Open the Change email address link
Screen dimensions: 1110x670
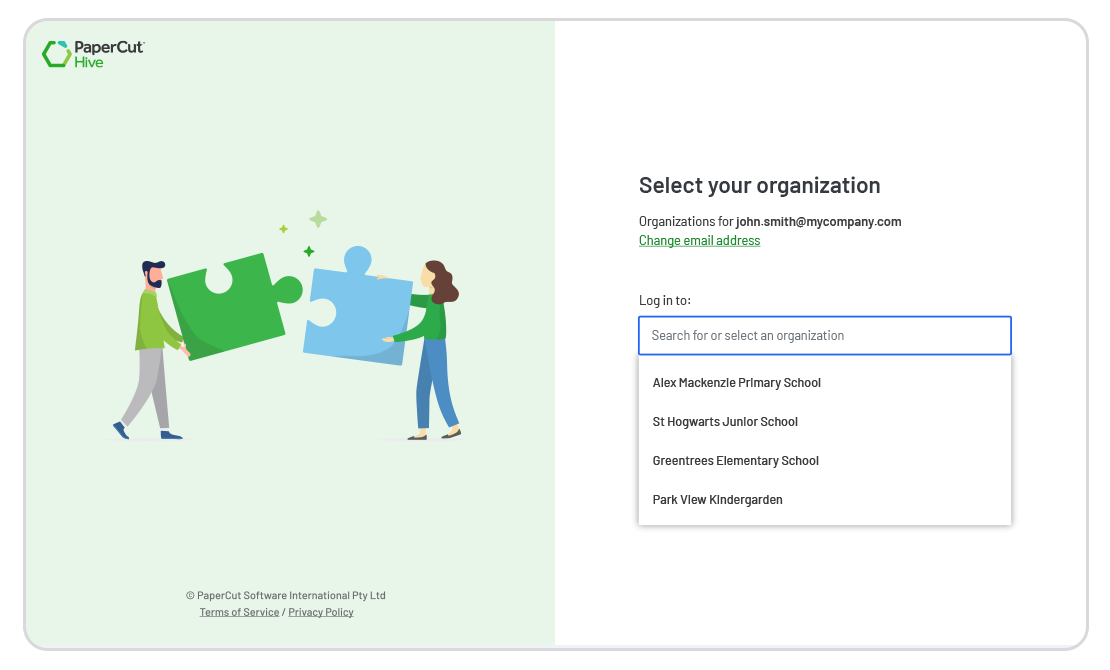pyautogui.click(x=699, y=241)
